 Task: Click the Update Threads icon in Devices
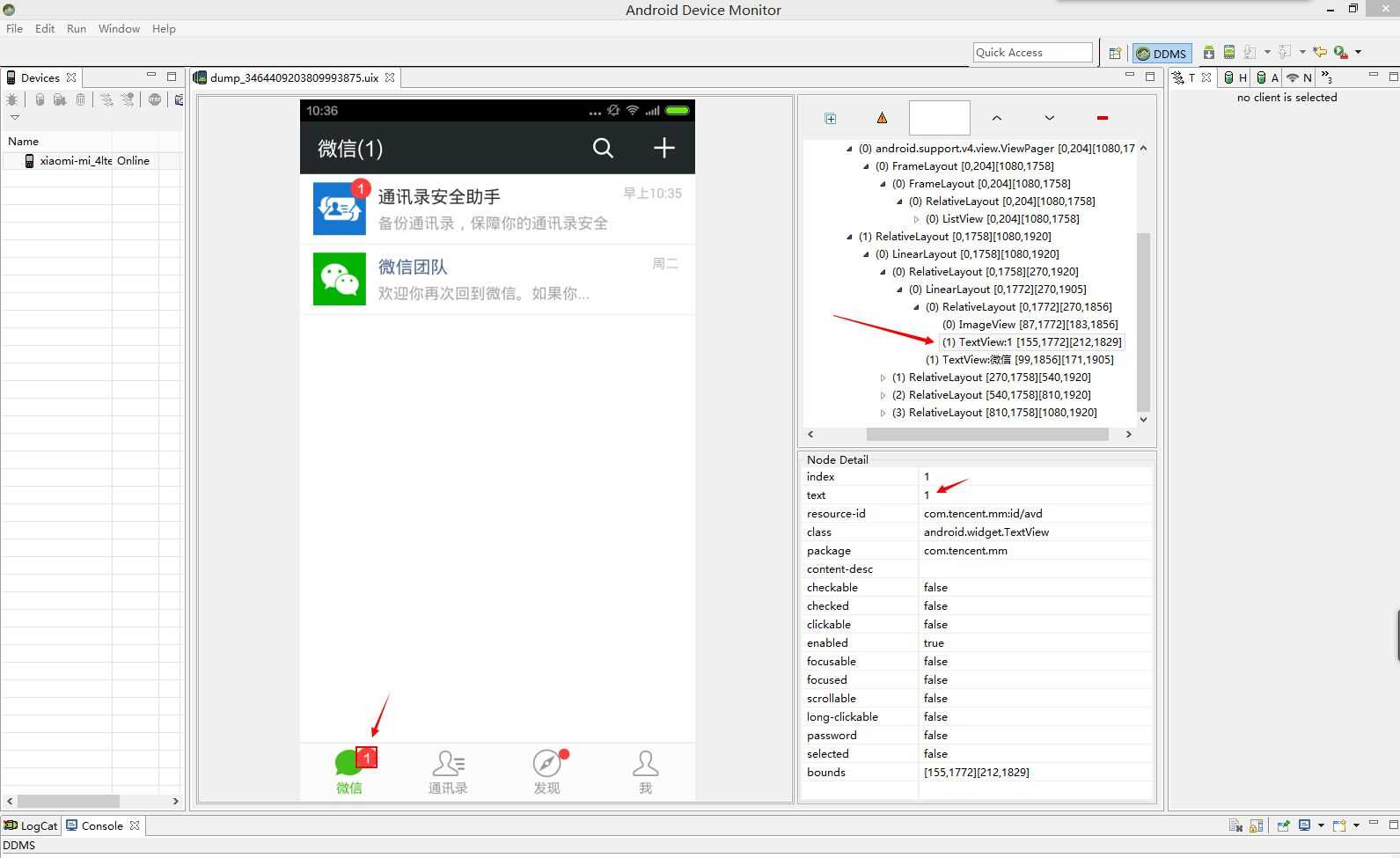point(106,99)
